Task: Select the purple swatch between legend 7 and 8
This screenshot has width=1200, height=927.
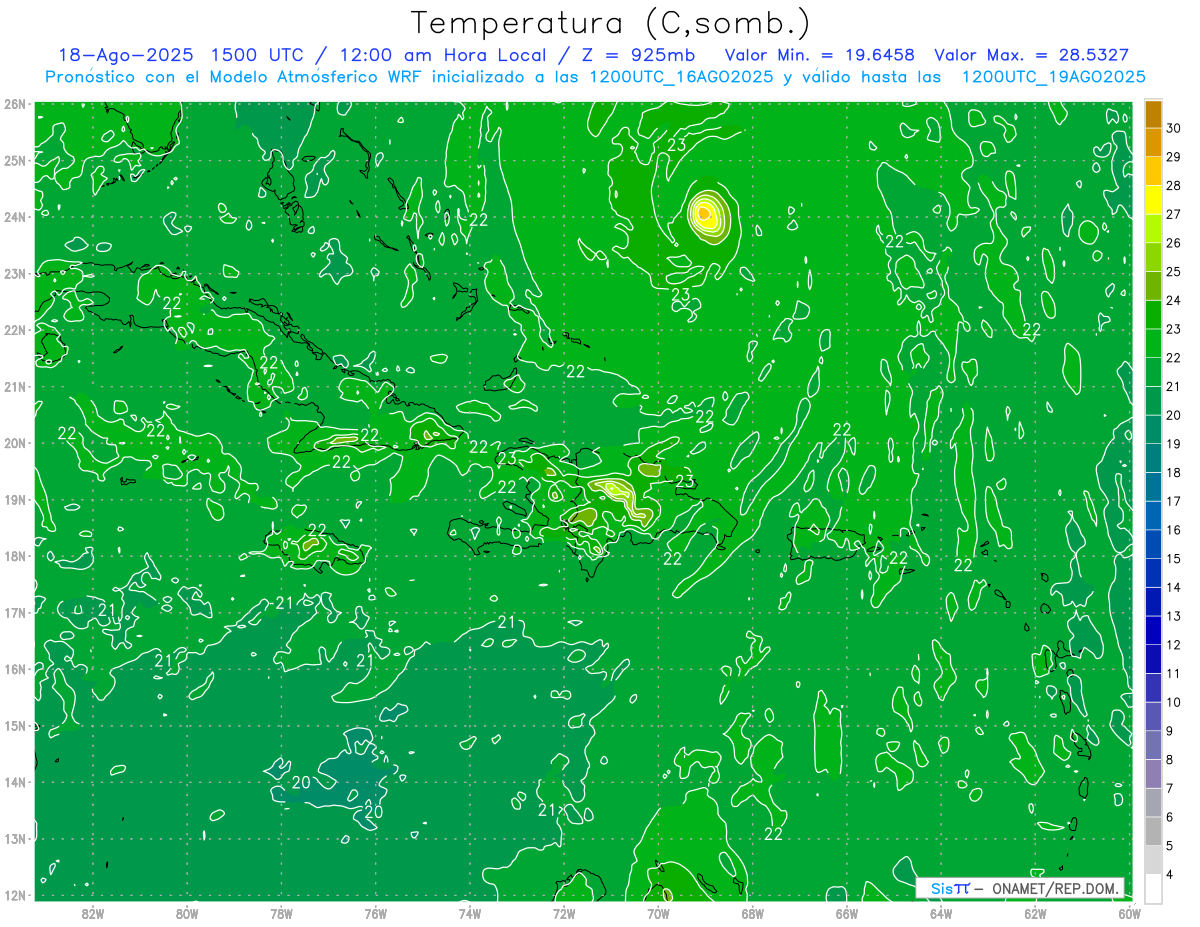Action: pyautogui.click(x=1154, y=773)
